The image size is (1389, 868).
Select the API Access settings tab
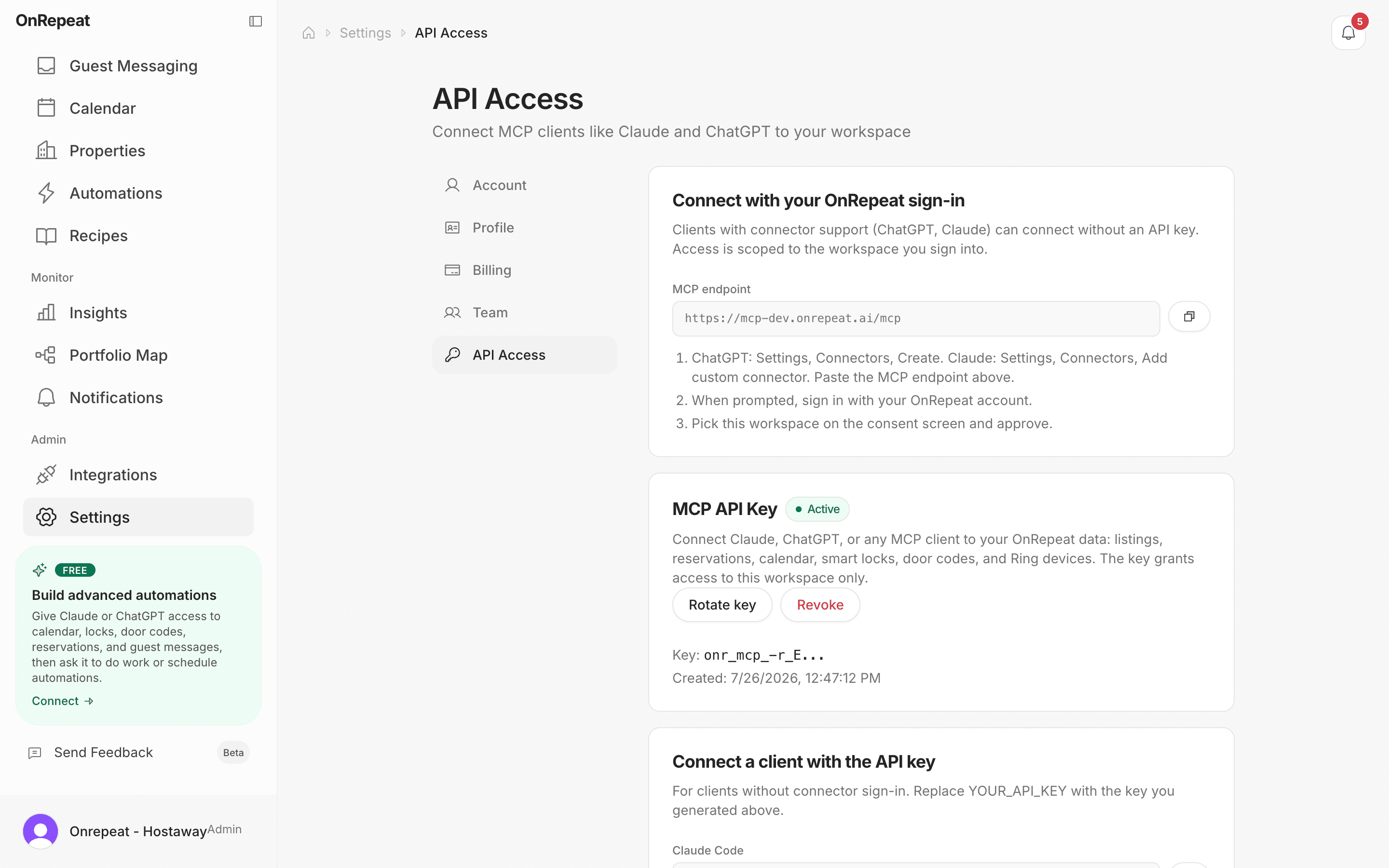coord(525,355)
